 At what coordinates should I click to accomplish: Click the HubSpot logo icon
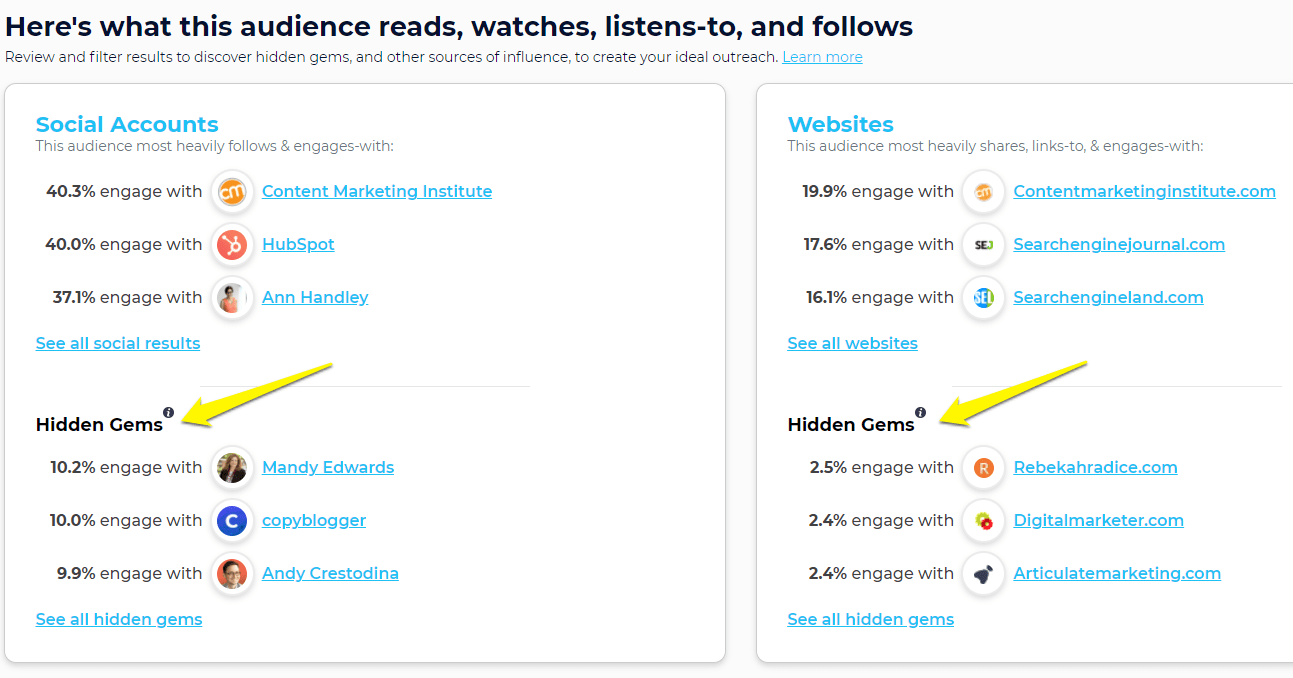click(232, 245)
